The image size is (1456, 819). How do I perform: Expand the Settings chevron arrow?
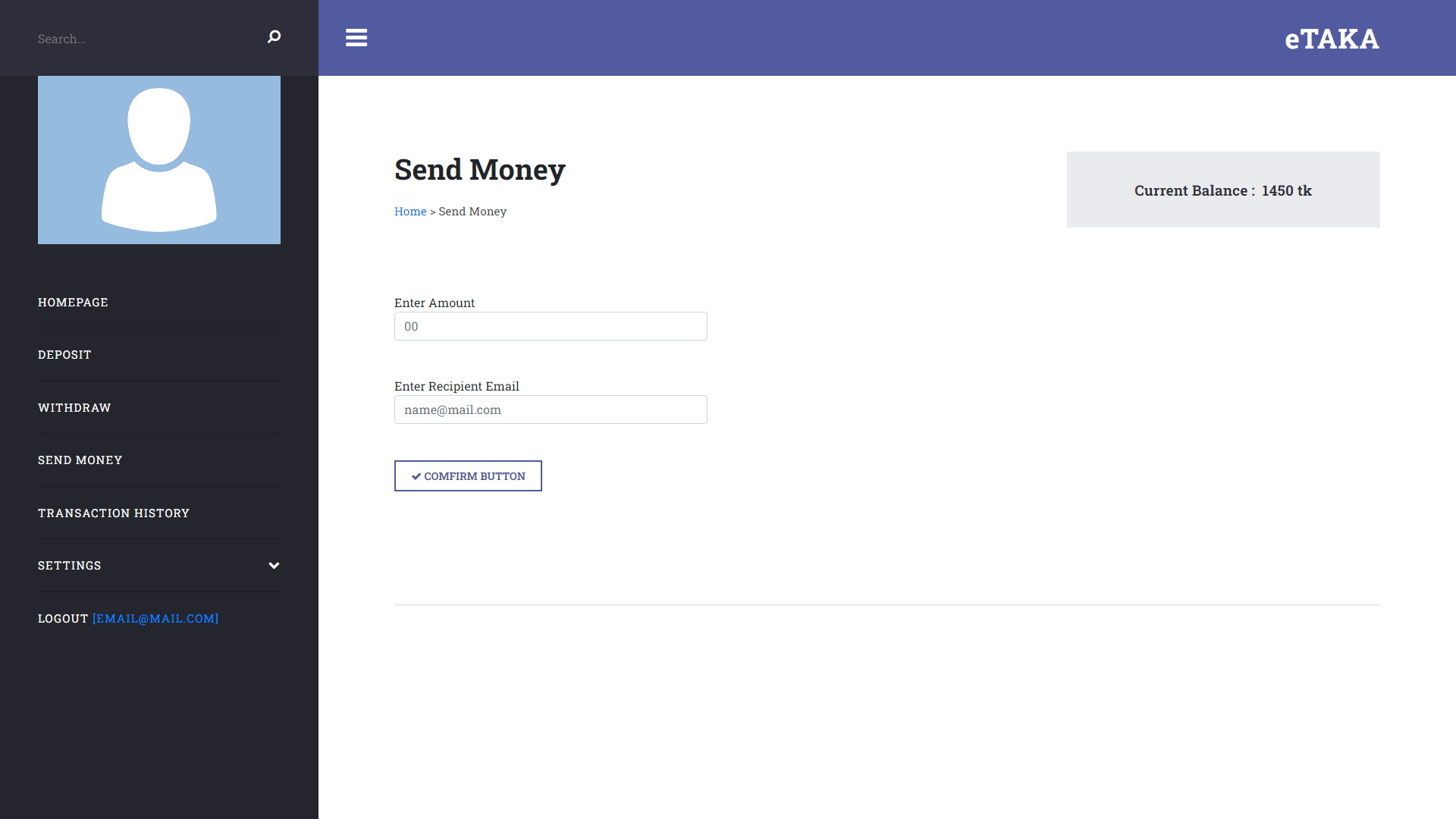[274, 566]
